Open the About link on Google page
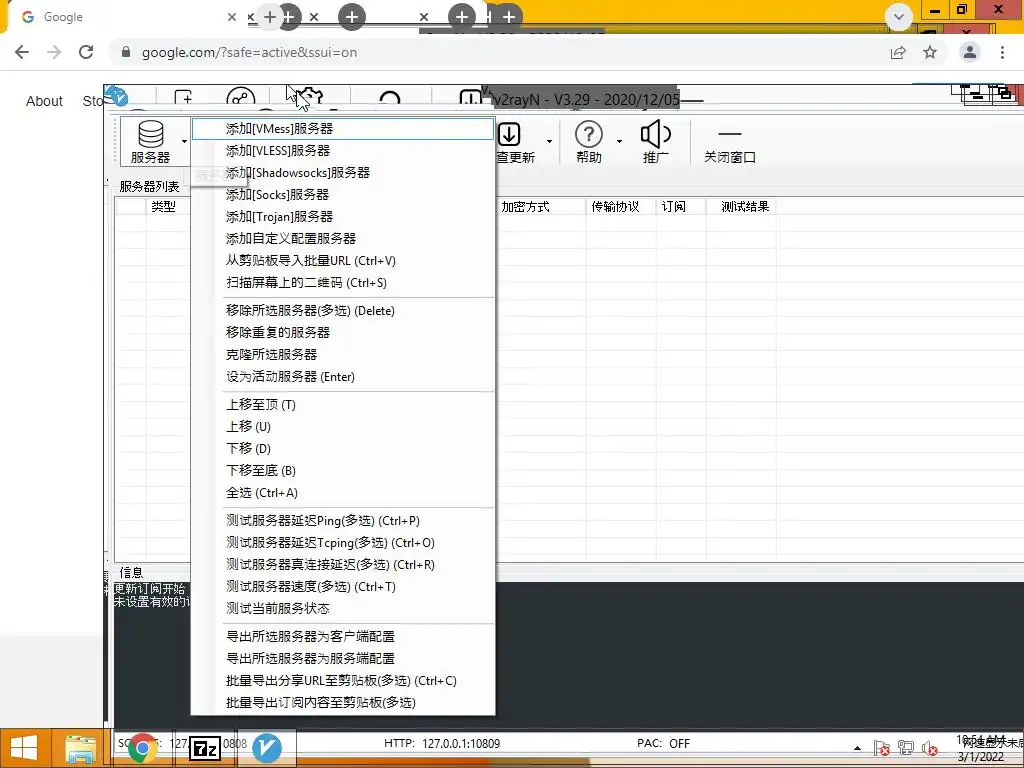This screenshot has width=1024, height=768. point(44,101)
